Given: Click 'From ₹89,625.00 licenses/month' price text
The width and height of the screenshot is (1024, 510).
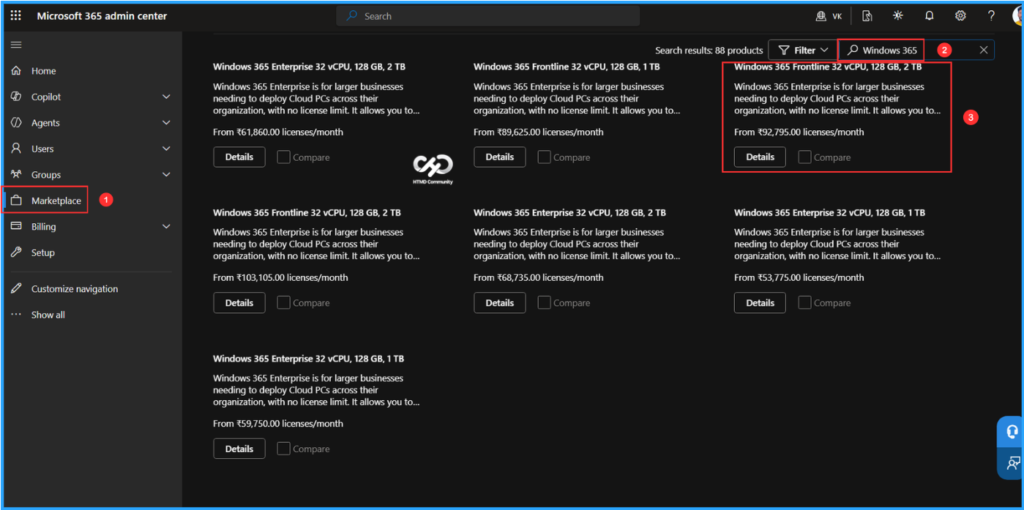Looking at the screenshot, I should [x=539, y=132].
